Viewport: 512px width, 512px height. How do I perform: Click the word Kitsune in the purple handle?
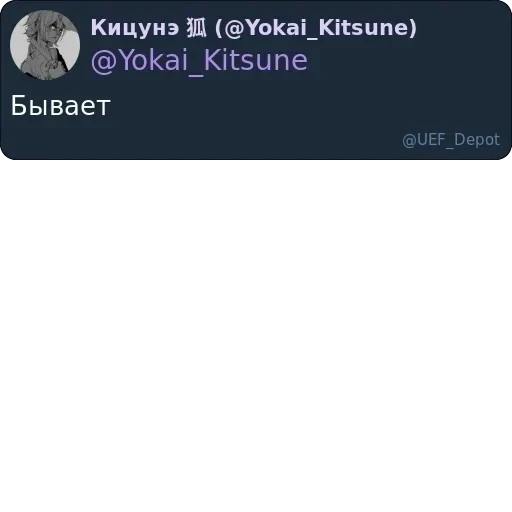click(x=256, y=60)
